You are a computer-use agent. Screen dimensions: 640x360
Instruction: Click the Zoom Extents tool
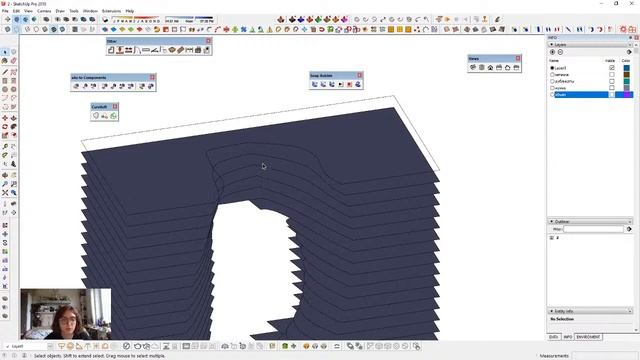point(5,192)
